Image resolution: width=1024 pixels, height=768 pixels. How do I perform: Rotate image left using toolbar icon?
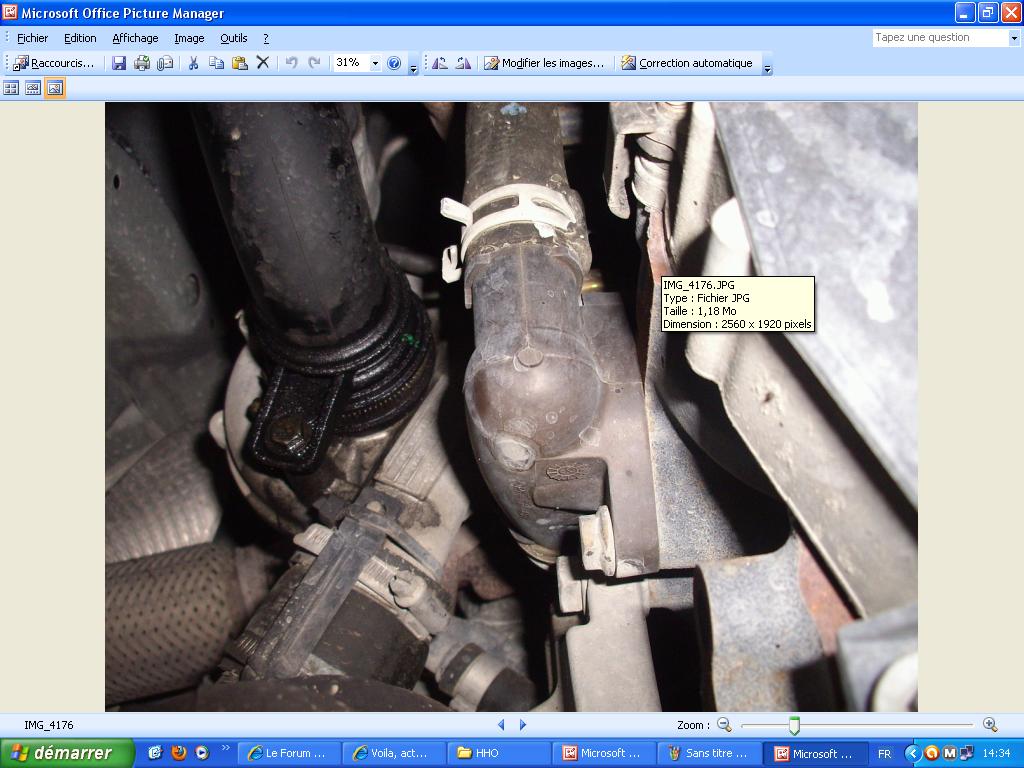pos(439,63)
